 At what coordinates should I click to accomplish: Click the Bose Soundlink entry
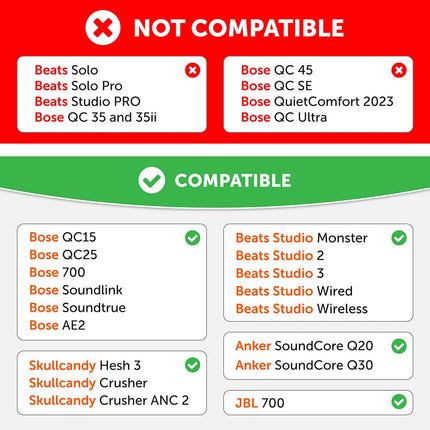tap(76, 290)
